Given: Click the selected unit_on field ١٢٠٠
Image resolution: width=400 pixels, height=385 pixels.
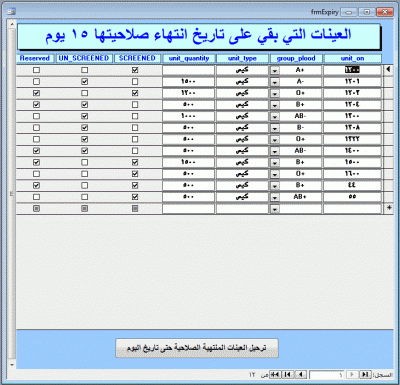Looking at the screenshot, I should pos(352,70).
